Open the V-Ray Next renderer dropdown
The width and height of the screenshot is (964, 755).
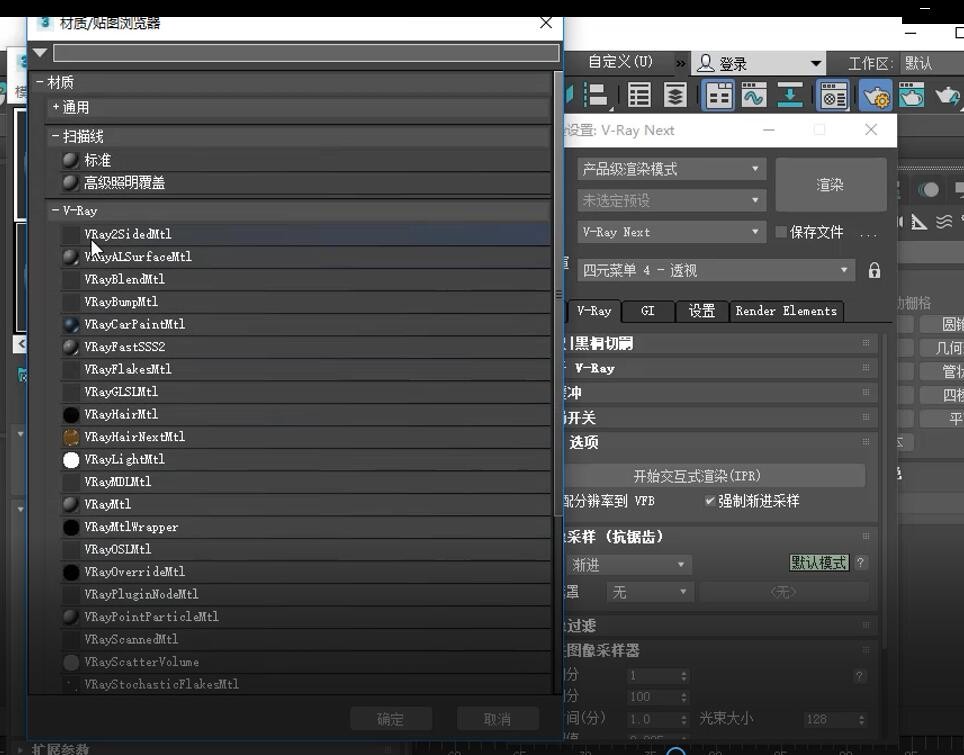pos(671,232)
